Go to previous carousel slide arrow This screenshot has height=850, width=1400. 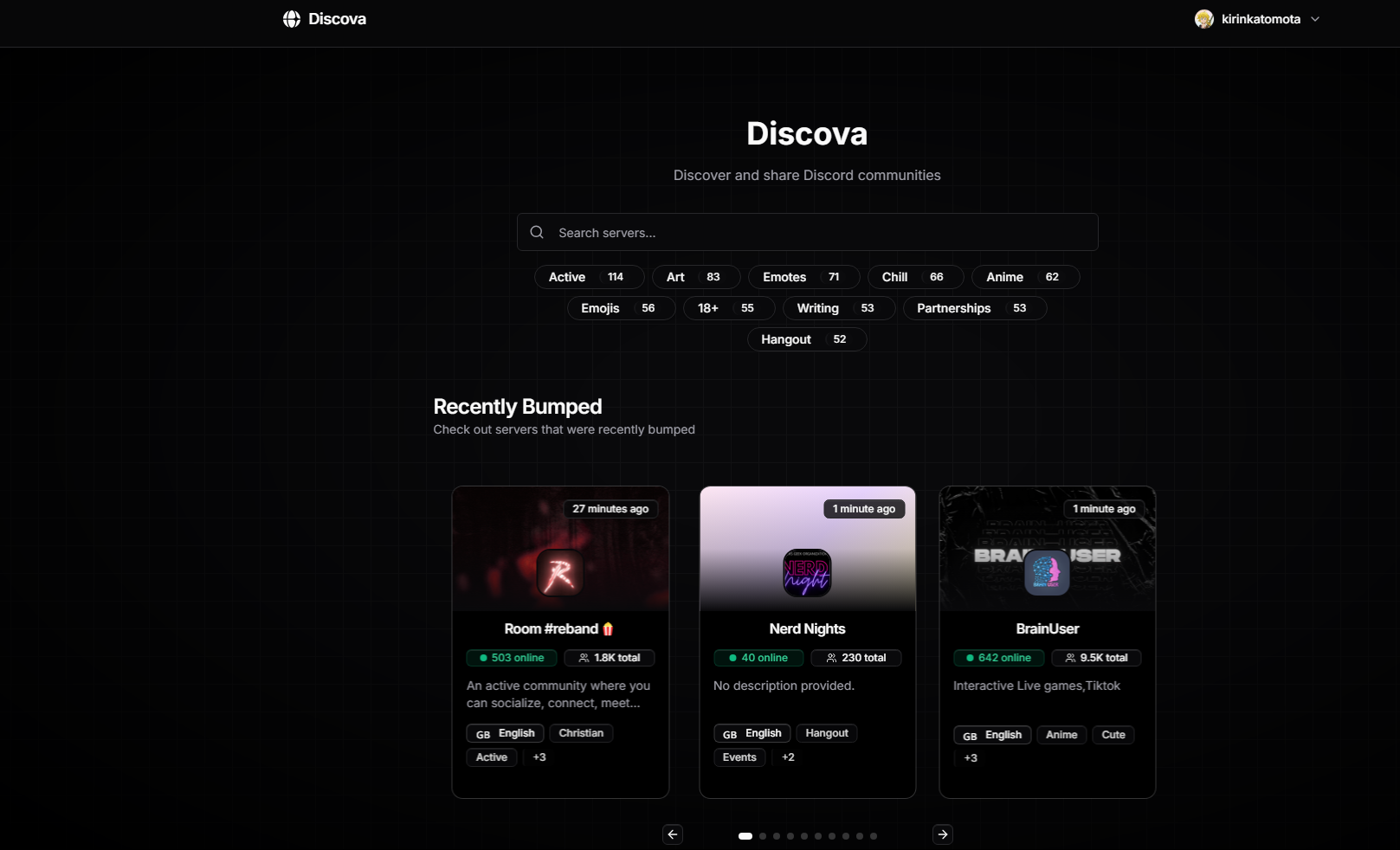pyautogui.click(x=673, y=834)
